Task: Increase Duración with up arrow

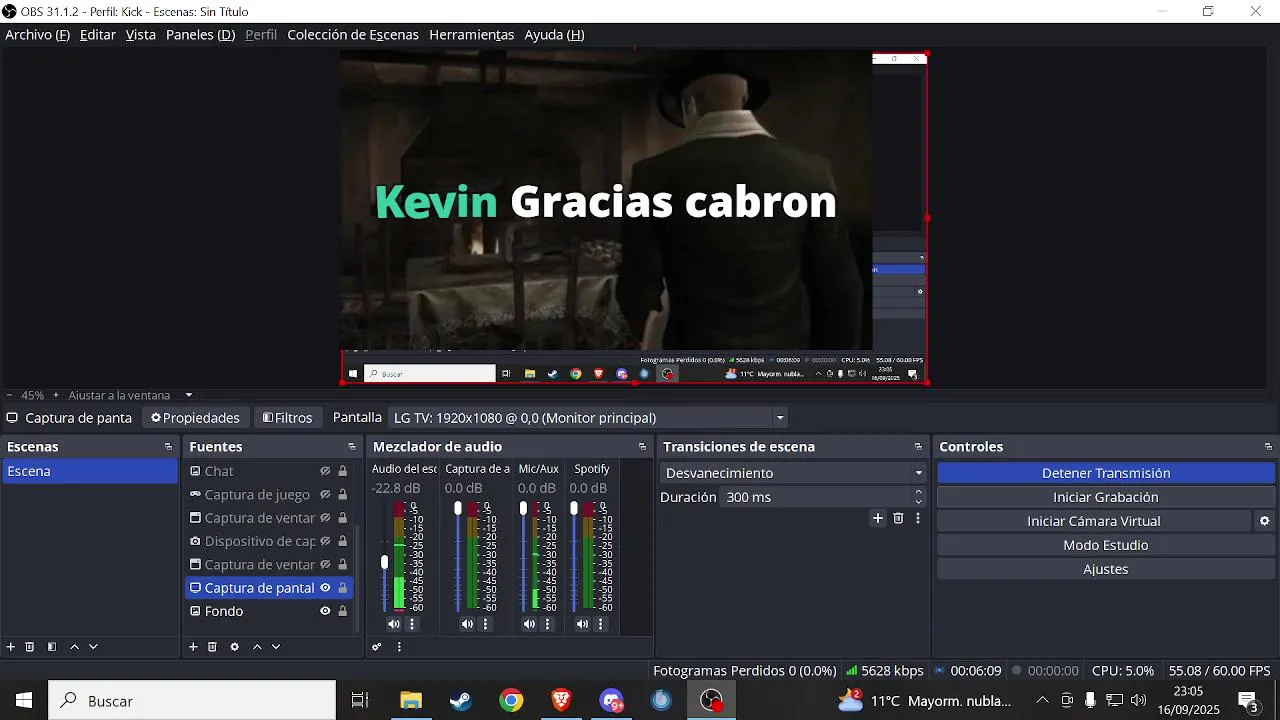Action: tap(918, 491)
